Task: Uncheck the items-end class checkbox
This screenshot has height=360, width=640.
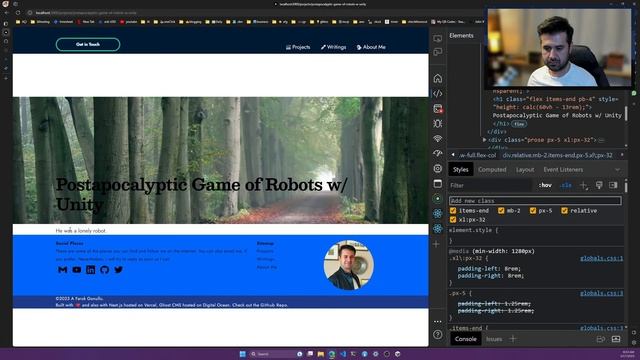Action: tap(453, 211)
